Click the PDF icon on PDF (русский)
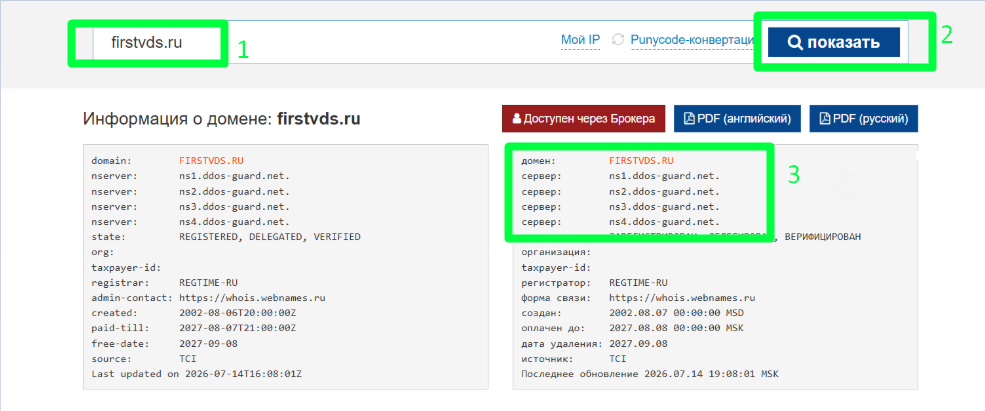985x411 pixels. coord(825,119)
